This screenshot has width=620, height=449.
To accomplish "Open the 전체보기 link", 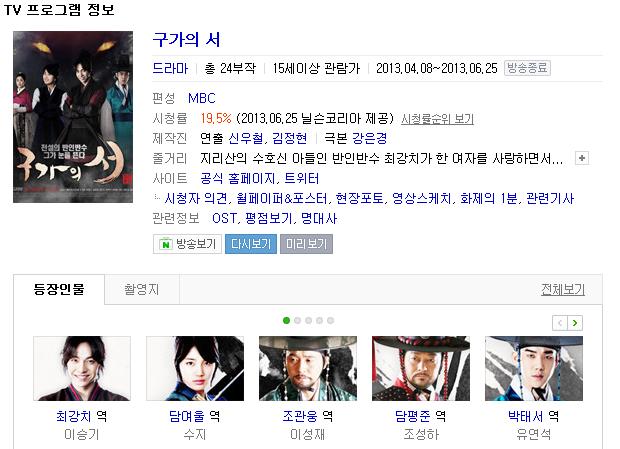I will coord(563,289).
